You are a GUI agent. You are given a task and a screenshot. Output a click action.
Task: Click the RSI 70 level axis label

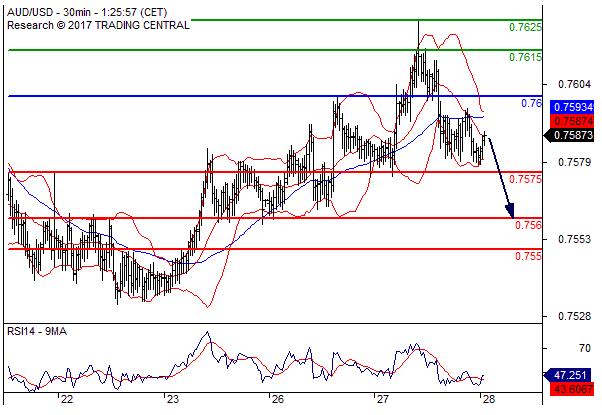pyautogui.click(x=585, y=348)
